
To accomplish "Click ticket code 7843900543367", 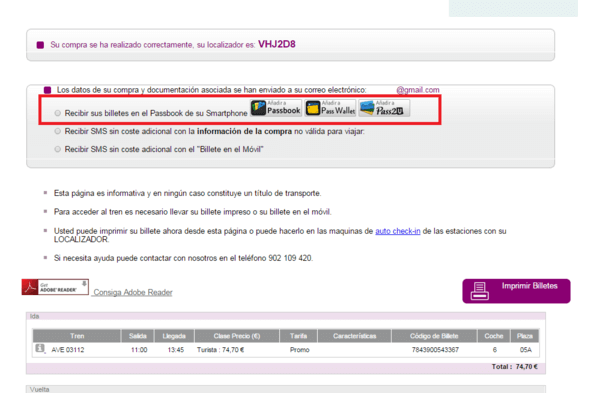I will coord(435,350).
